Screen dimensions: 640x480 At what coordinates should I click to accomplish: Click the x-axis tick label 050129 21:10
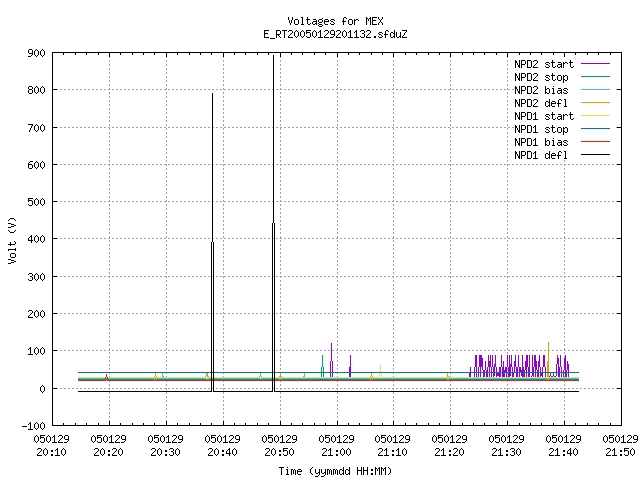pyautogui.click(x=393, y=446)
